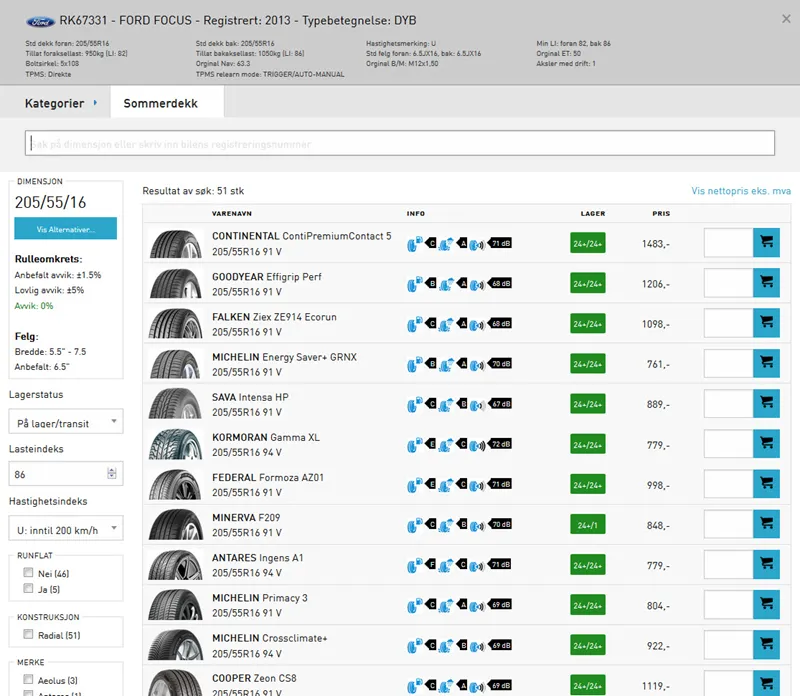Tick the Aeolus (3) brand checkbox
The width and height of the screenshot is (800, 696).
[28, 679]
